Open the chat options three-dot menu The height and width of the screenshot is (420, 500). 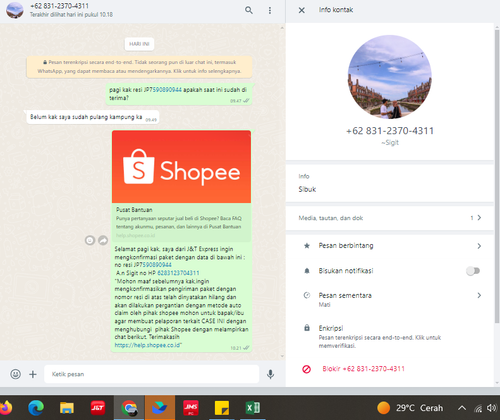(x=270, y=10)
